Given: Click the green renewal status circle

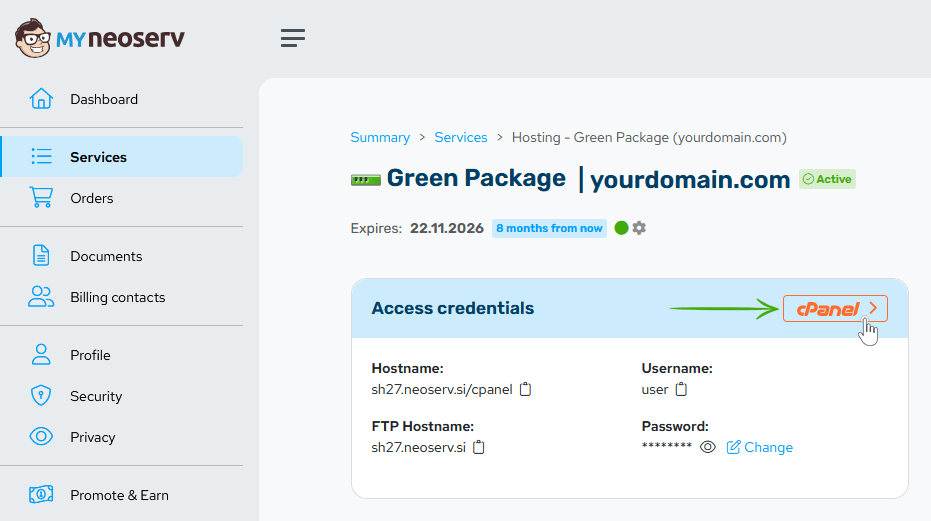Looking at the screenshot, I should pyautogui.click(x=621, y=228).
